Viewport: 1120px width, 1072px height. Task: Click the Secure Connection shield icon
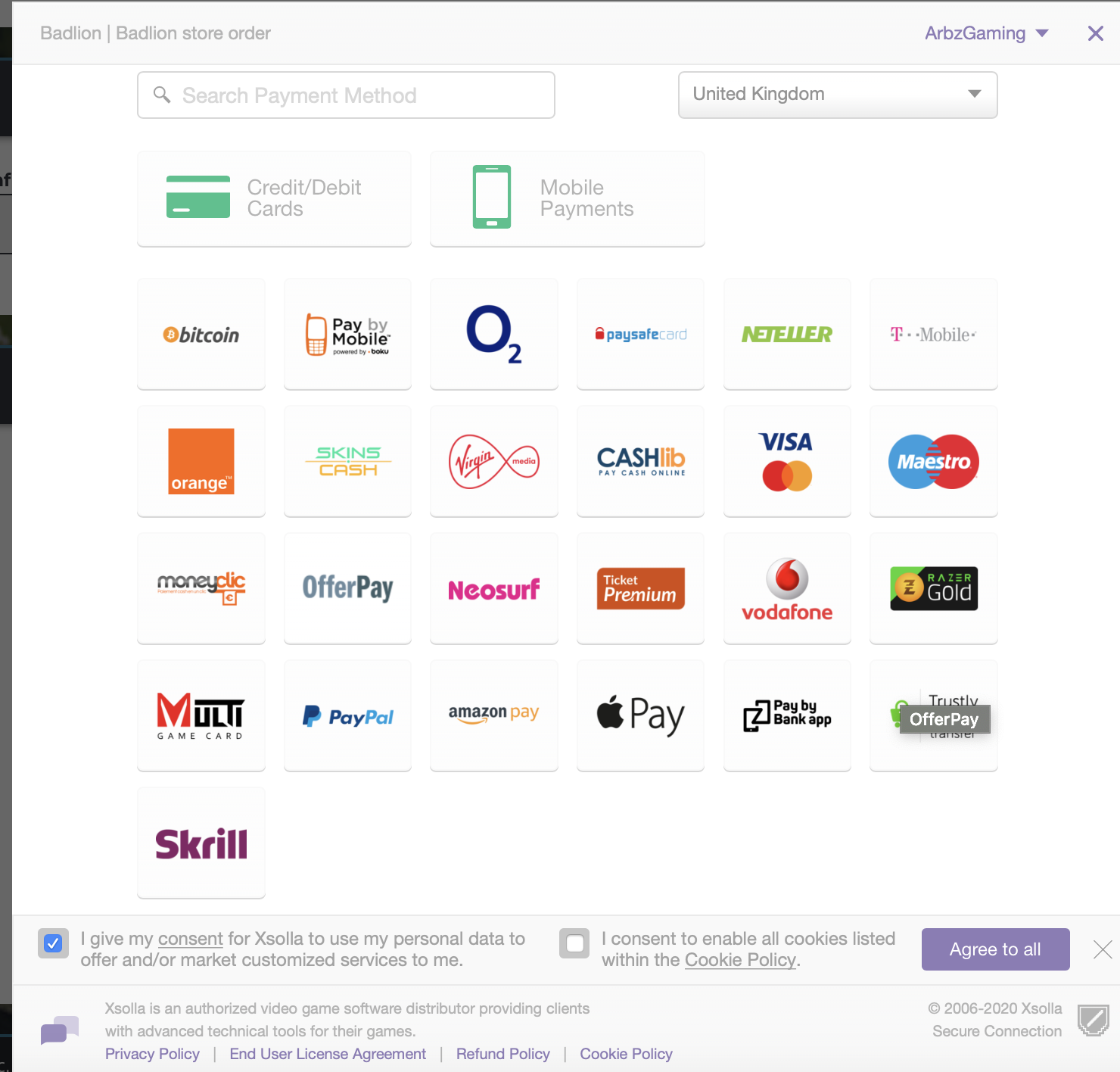click(x=1094, y=1020)
